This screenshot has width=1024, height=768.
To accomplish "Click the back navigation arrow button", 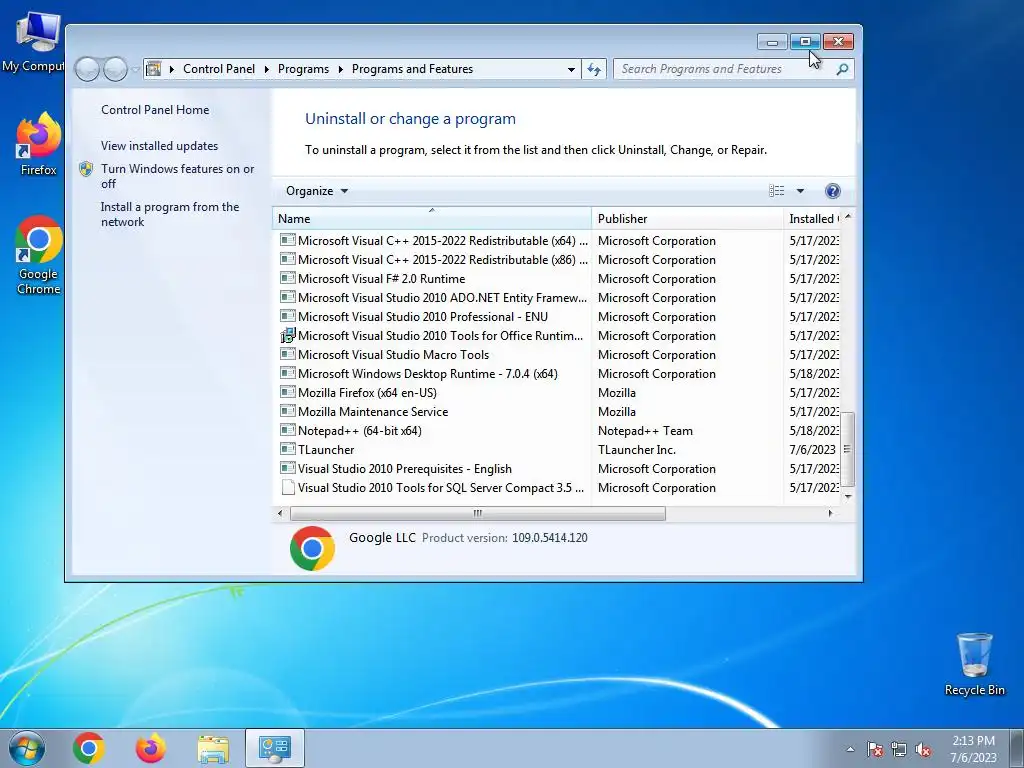I will click(87, 69).
